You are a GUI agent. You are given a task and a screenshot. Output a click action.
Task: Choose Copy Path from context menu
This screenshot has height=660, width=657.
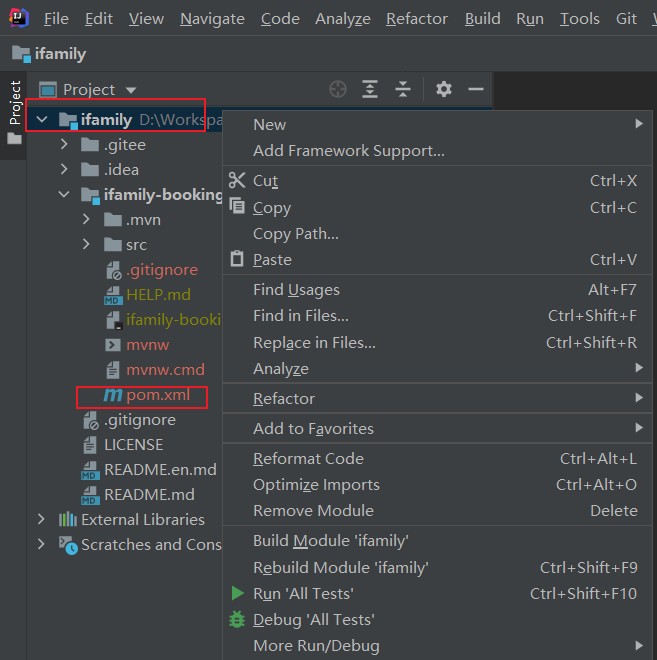point(437,233)
